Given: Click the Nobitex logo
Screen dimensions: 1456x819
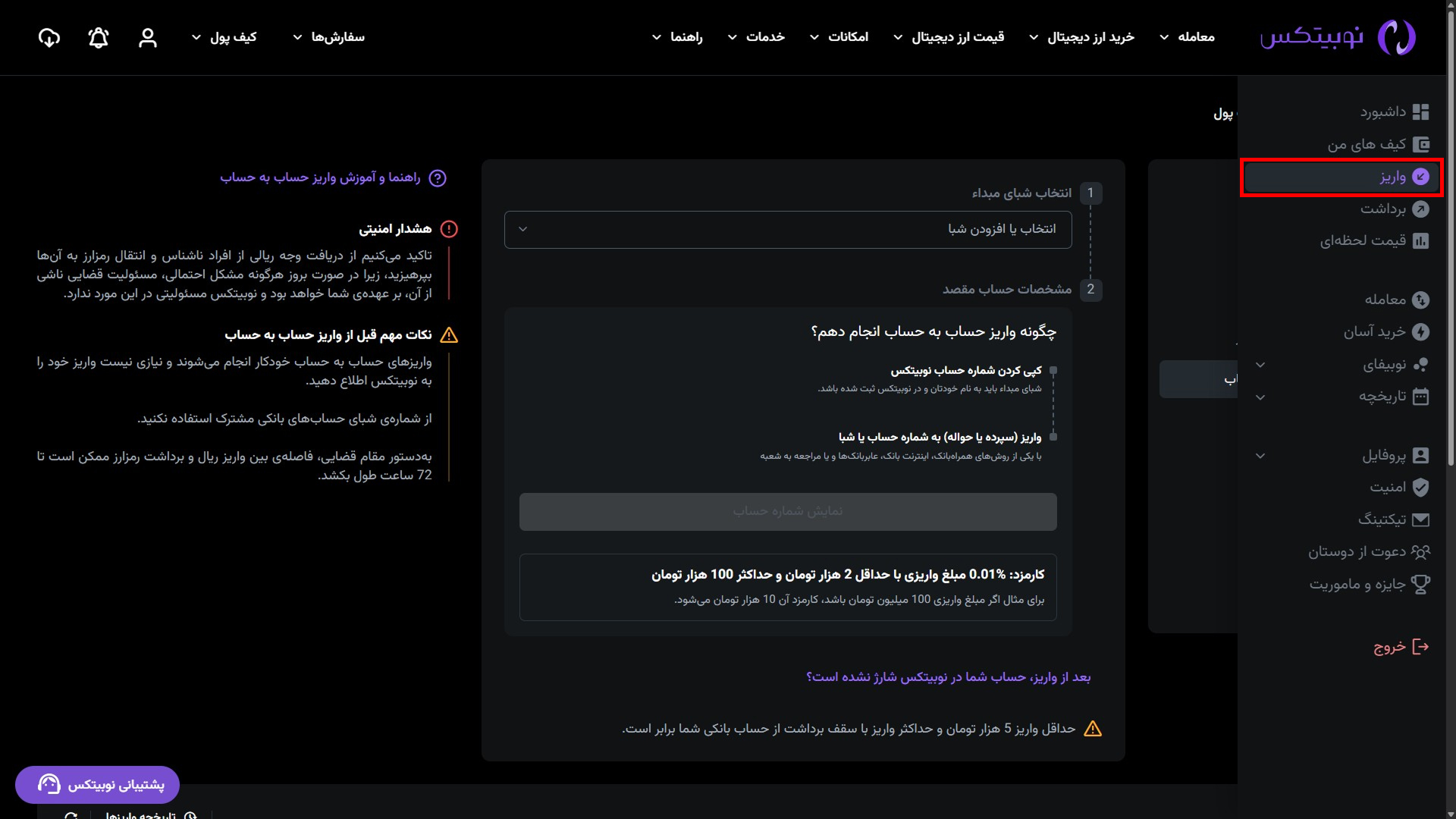Looking at the screenshot, I should tap(1338, 37).
